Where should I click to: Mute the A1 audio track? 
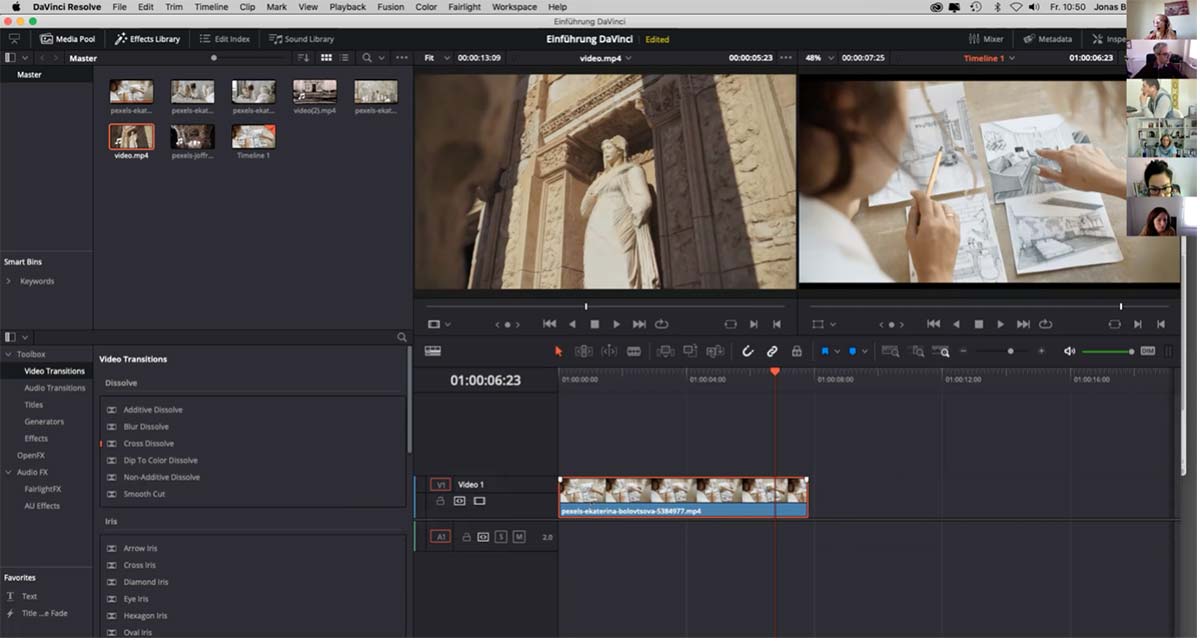521,536
